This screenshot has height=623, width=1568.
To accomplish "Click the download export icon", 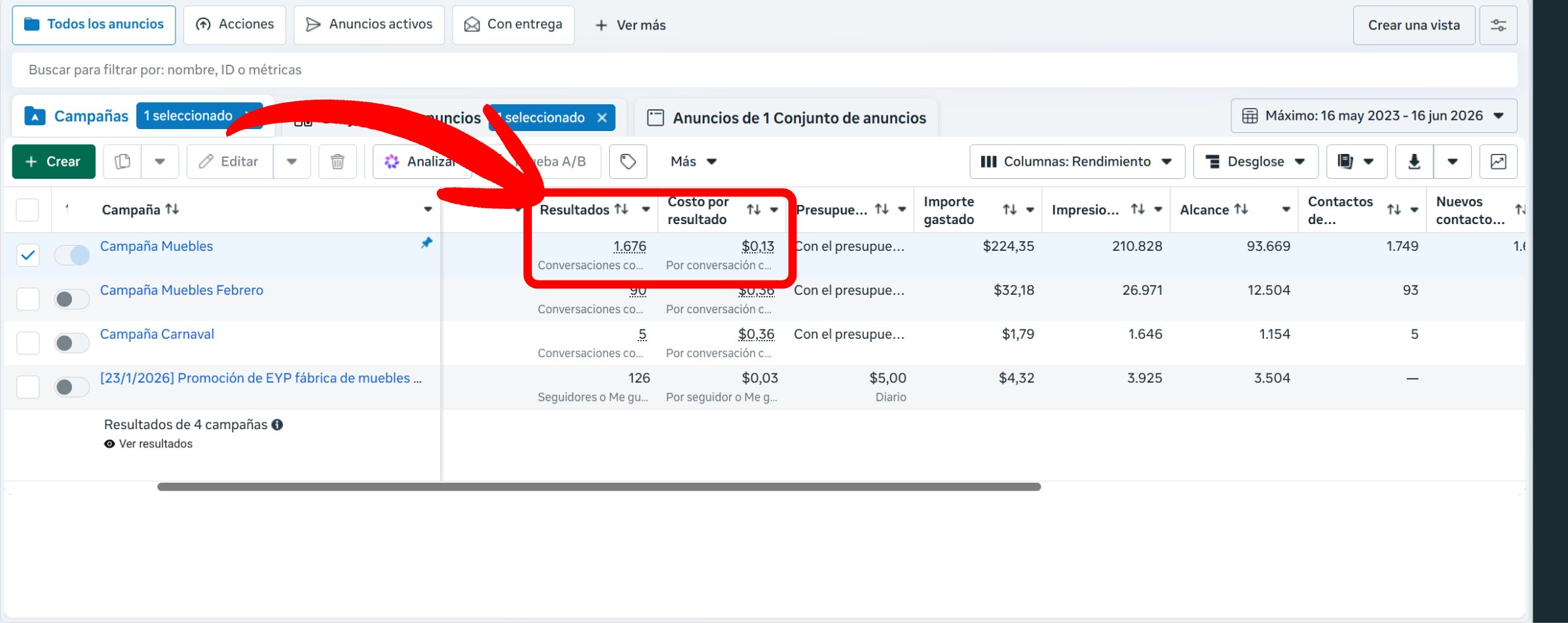I will [1414, 161].
